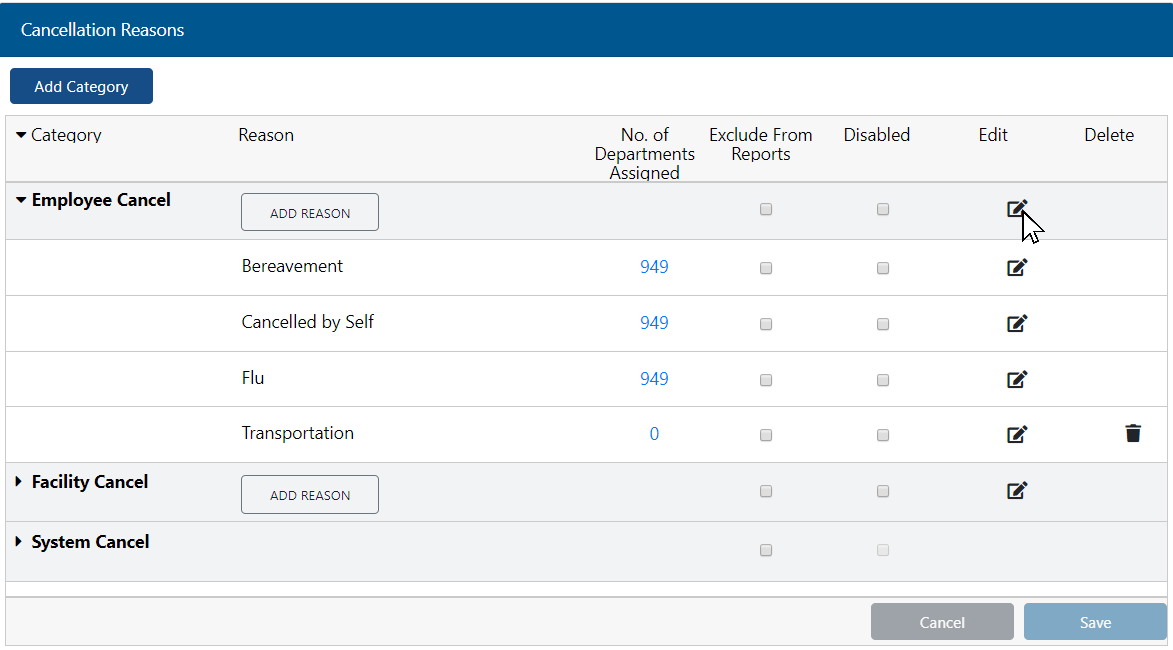Add Reason under Facility Cancel
This screenshot has width=1173, height=650.
(310, 494)
